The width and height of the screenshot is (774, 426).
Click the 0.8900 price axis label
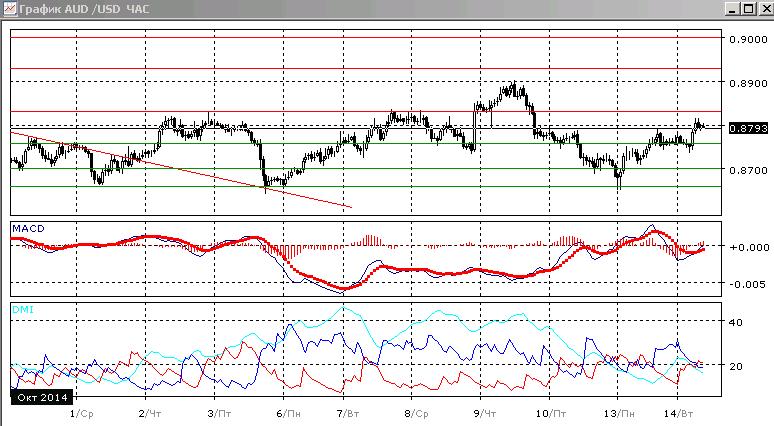click(x=748, y=83)
